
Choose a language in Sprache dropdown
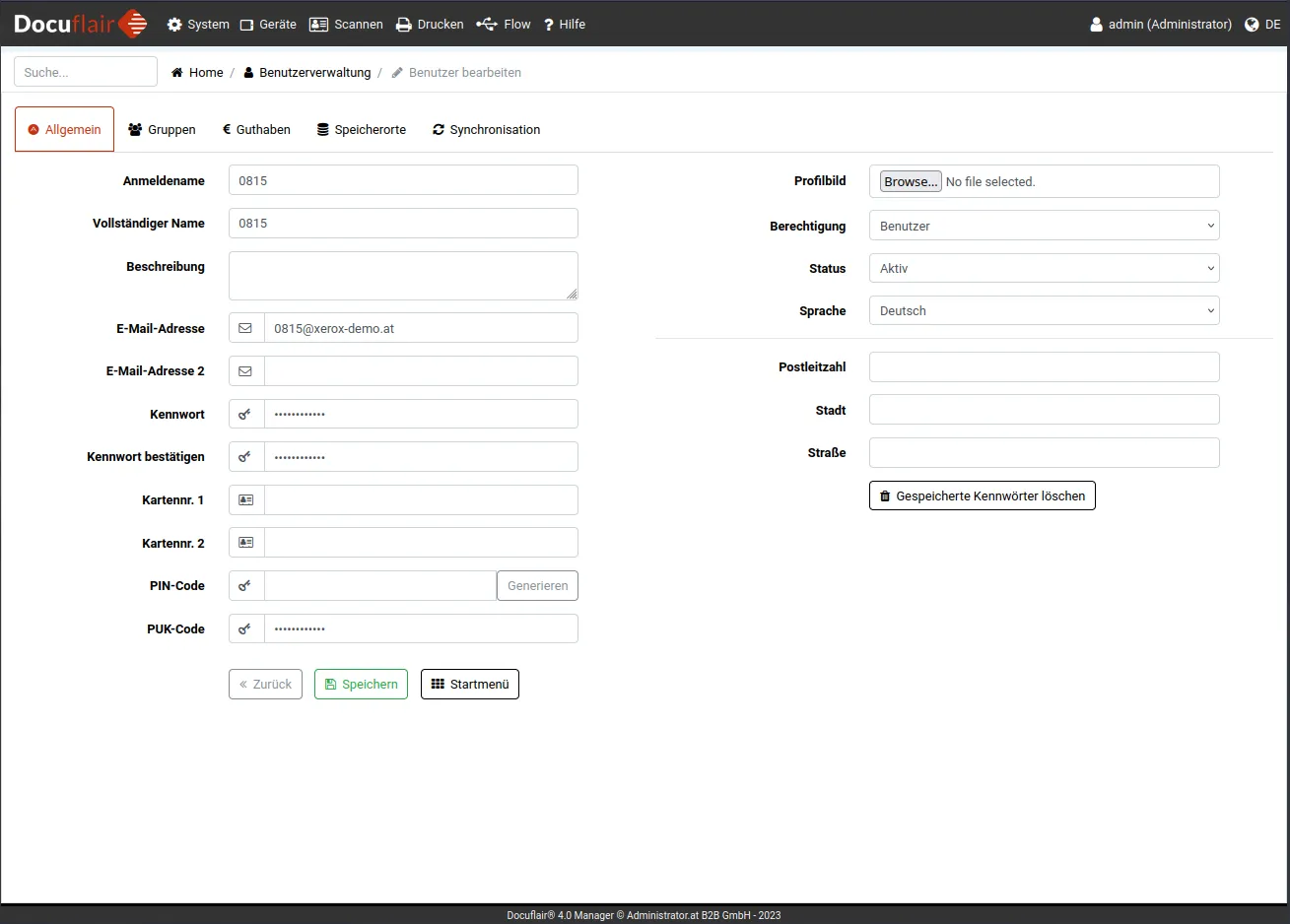click(1044, 311)
